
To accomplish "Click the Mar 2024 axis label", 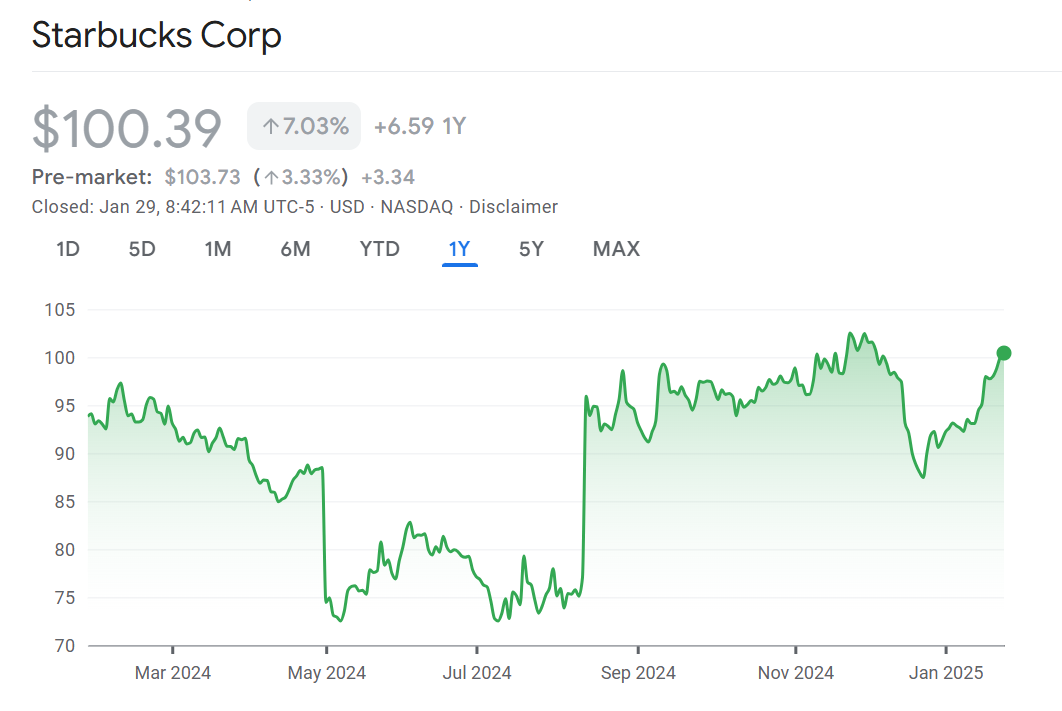I will [173, 673].
